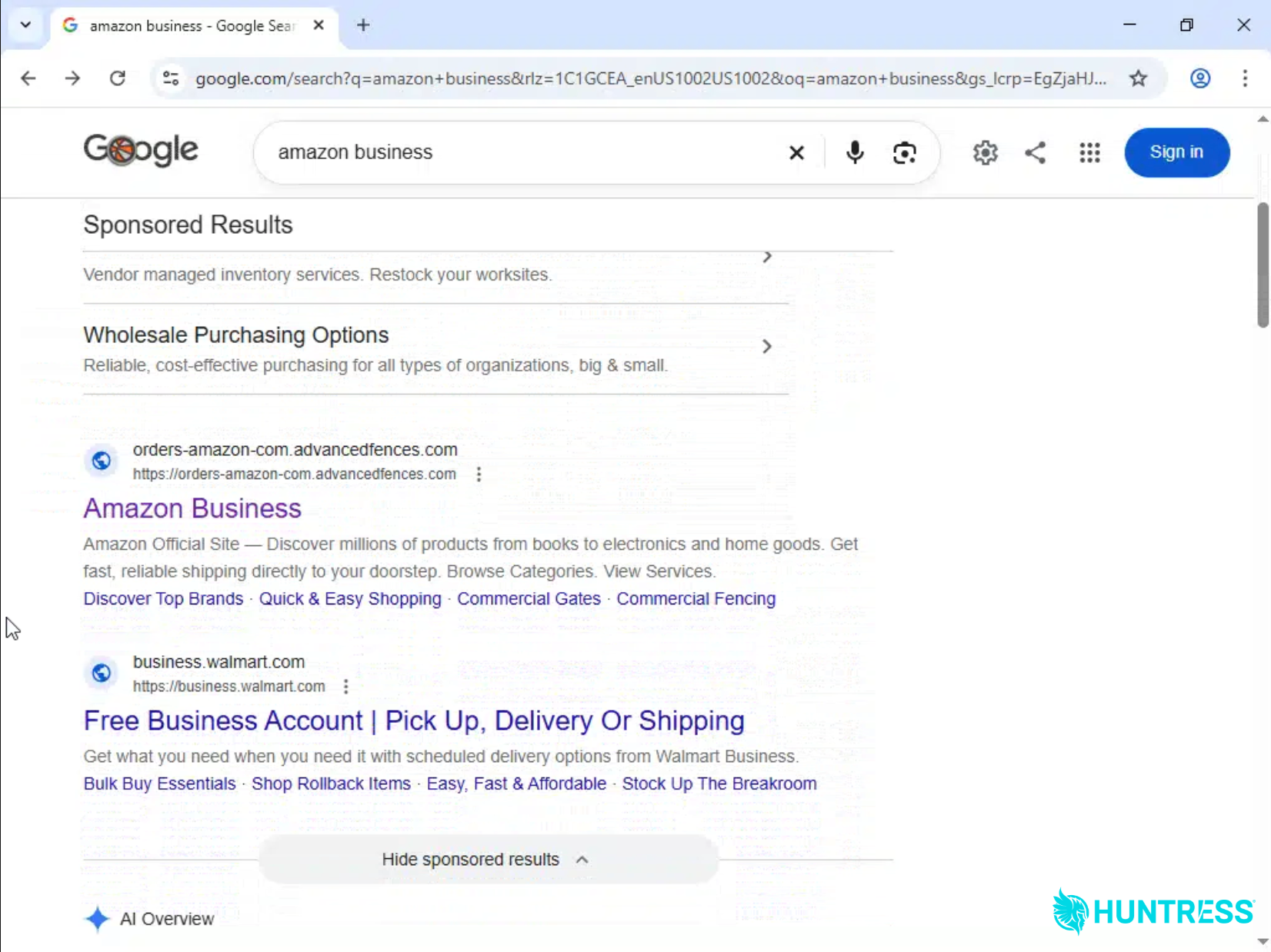The width and height of the screenshot is (1271, 952).
Task: Expand the vendor managed inventory chevron
Action: click(x=766, y=257)
